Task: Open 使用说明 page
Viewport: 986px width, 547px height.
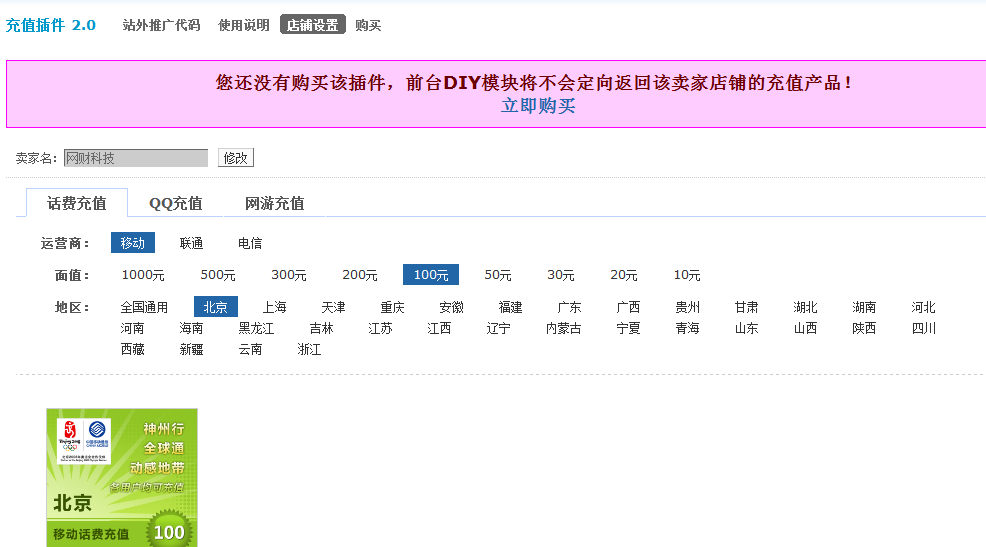Action: point(243,25)
